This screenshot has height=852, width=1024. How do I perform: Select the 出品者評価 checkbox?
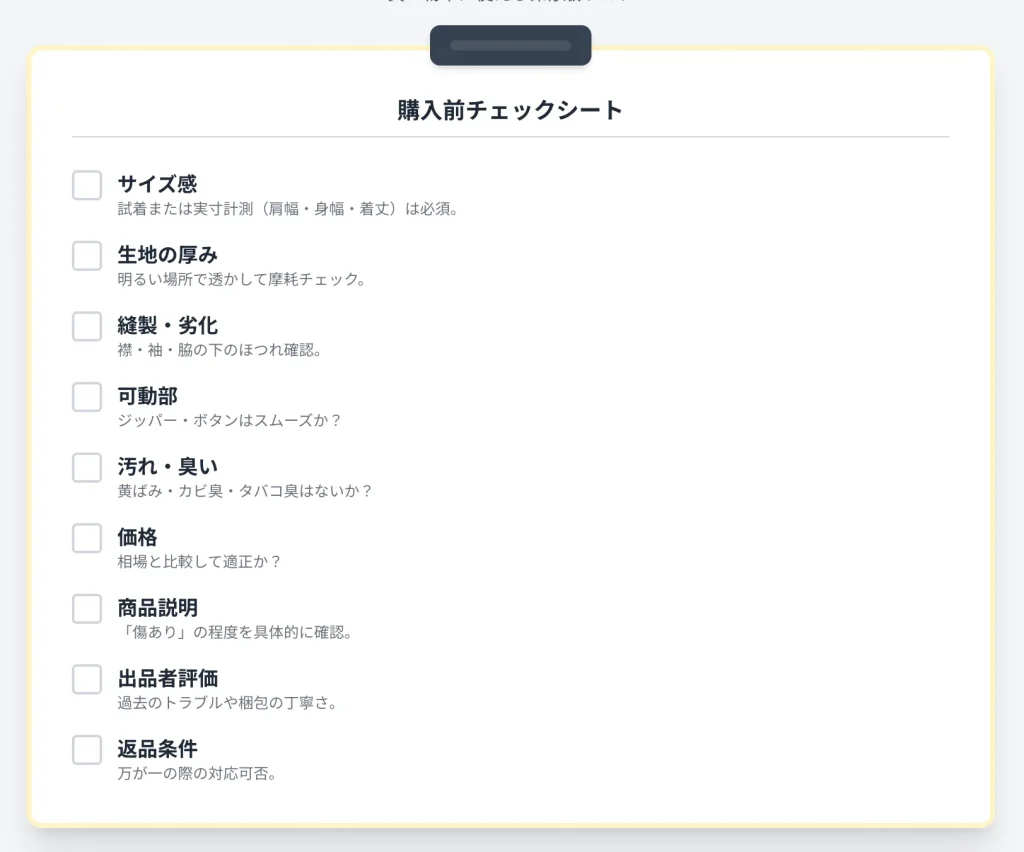point(87,679)
